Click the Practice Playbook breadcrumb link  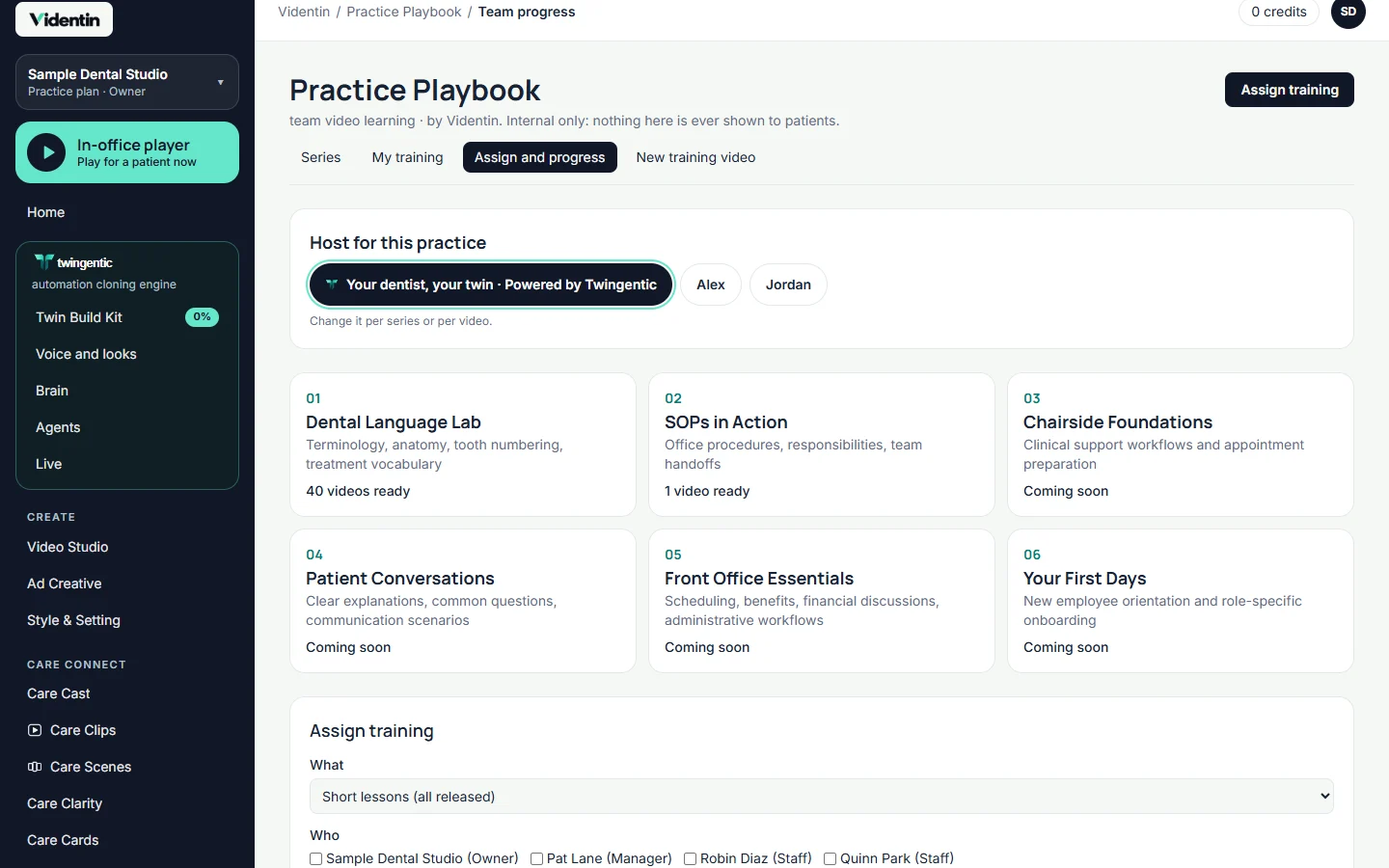coord(404,12)
